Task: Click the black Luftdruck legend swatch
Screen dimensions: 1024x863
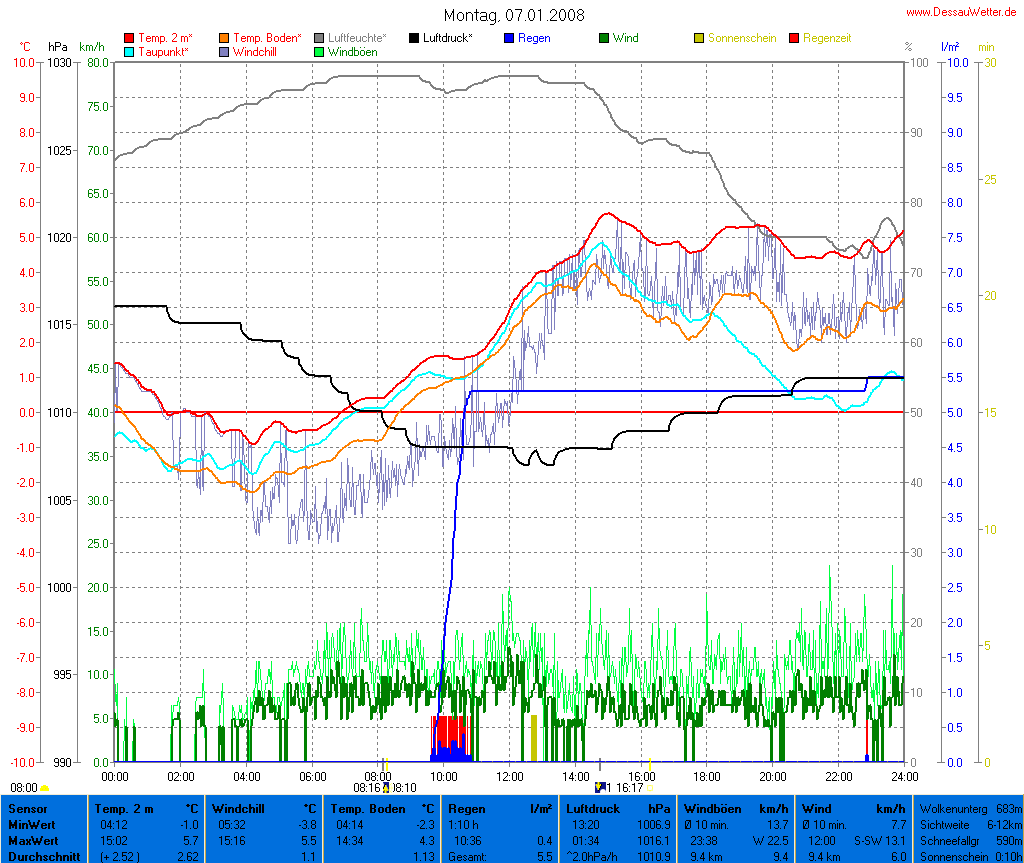Action: click(414, 38)
